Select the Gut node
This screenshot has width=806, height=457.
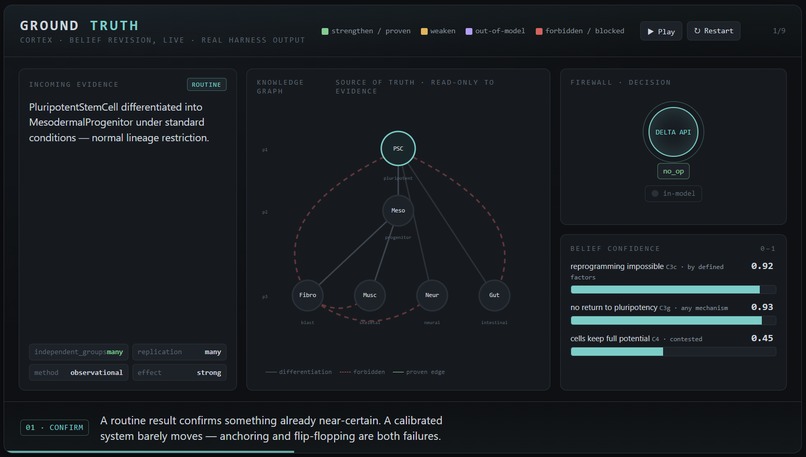point(494,295)
